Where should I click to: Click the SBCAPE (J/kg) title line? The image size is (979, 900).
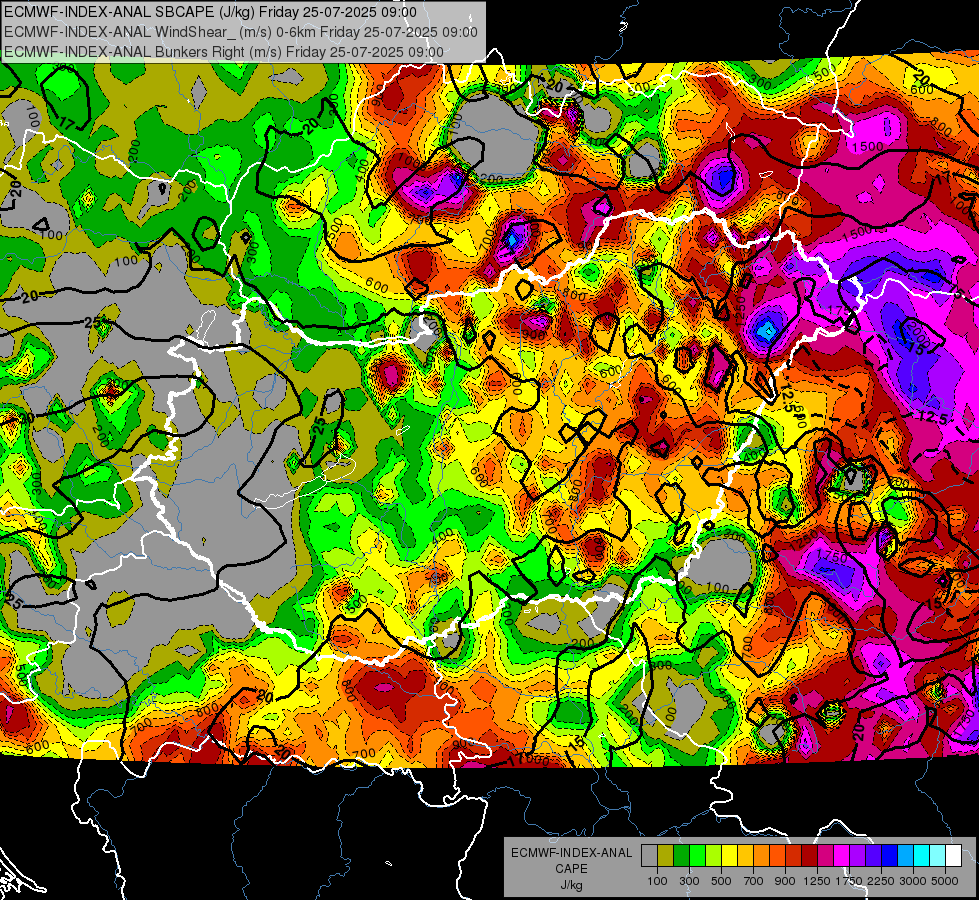[210, 12]
